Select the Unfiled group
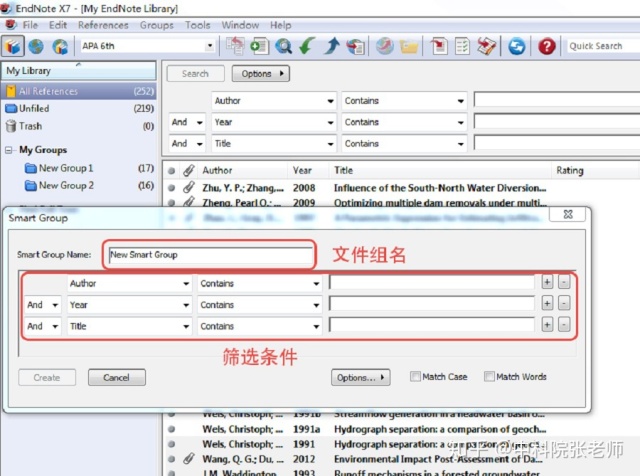 (79, 109)
